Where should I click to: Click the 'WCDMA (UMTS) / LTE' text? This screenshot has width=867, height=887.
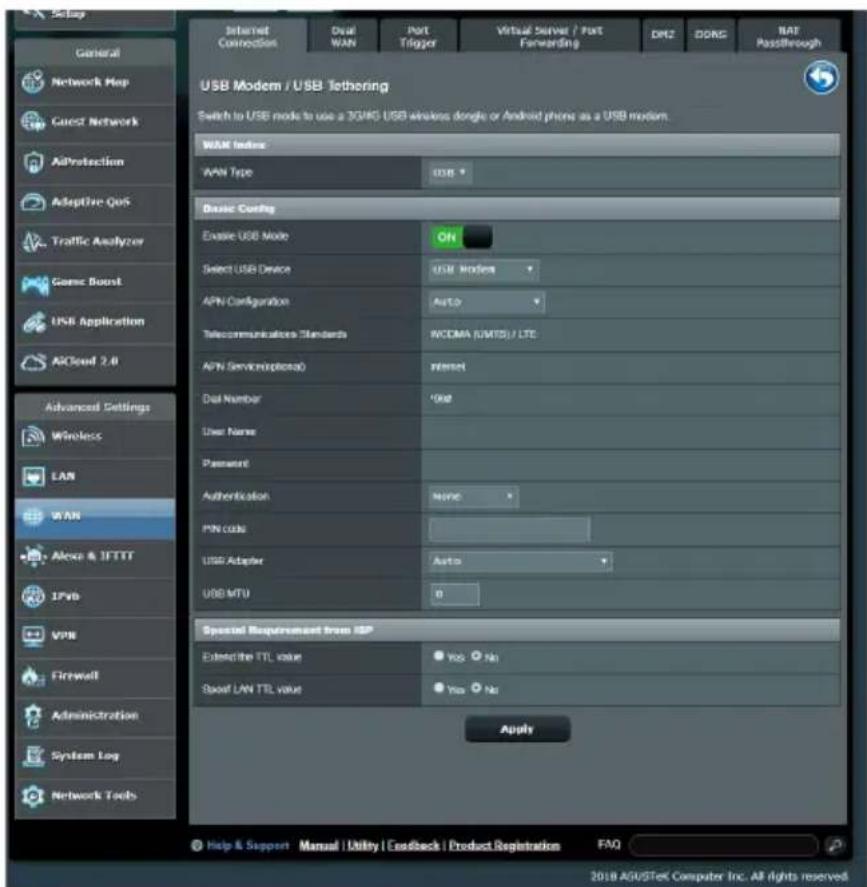click(483, 334)
